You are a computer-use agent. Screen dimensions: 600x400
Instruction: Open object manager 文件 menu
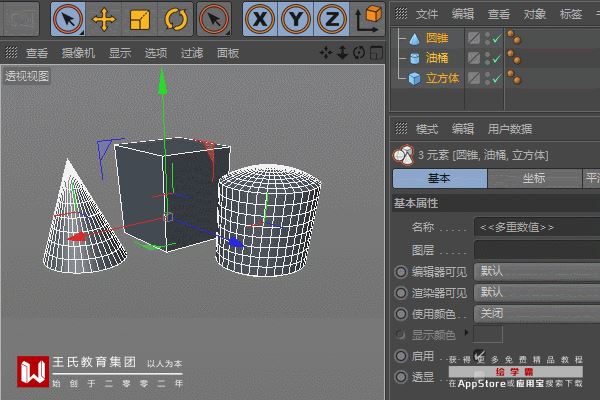(x=427, y=14)
